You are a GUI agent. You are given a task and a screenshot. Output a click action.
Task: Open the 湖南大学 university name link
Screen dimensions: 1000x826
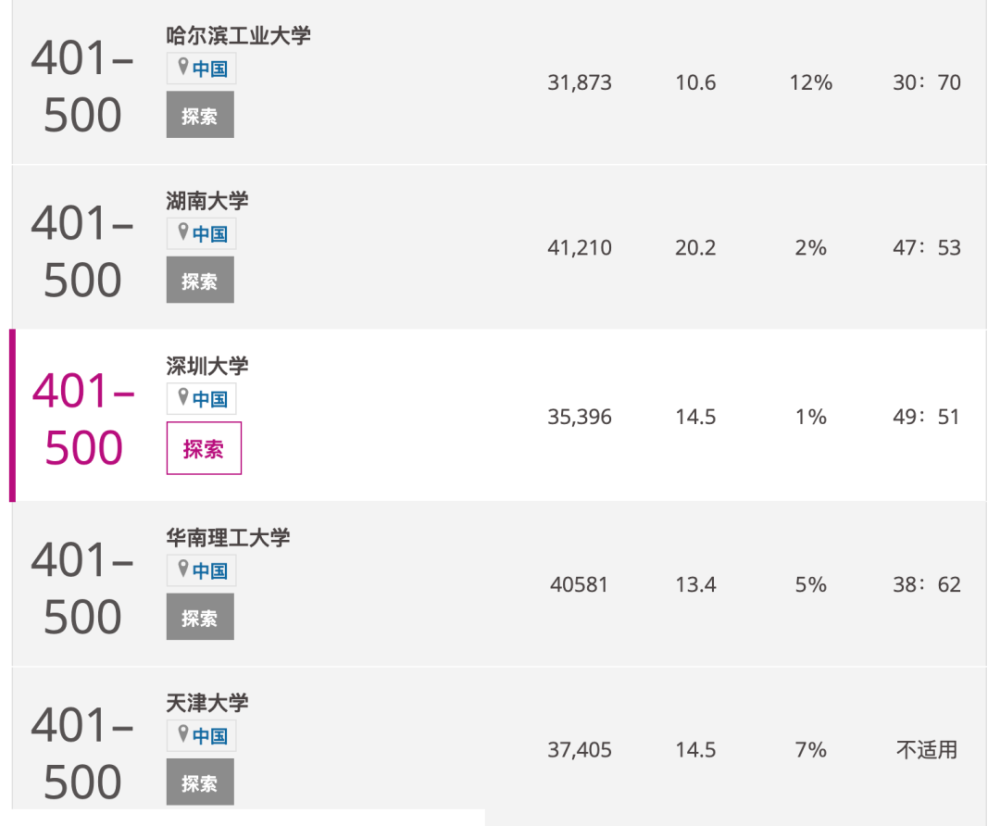(207, 201)
